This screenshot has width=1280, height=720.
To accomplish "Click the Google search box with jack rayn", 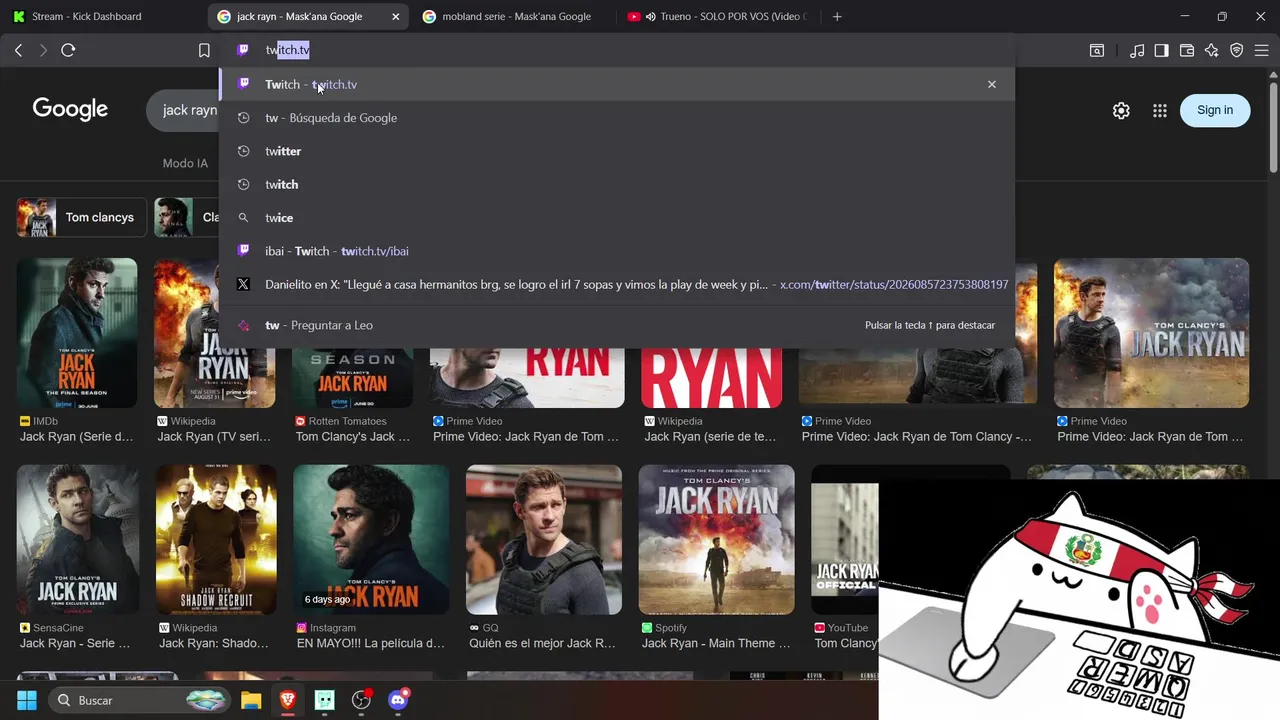I will 185,110.
